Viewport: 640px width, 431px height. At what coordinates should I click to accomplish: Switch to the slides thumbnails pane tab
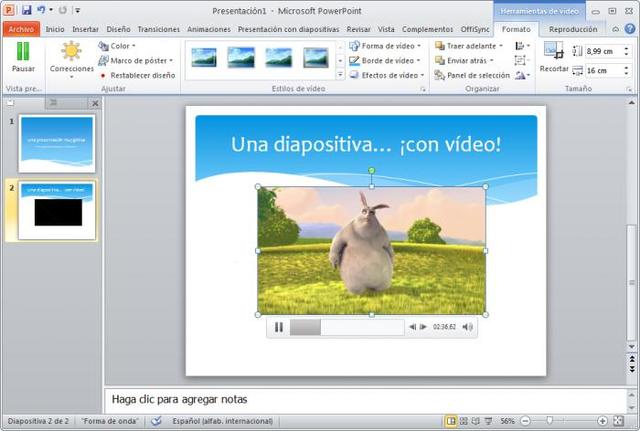pos(11,103)
